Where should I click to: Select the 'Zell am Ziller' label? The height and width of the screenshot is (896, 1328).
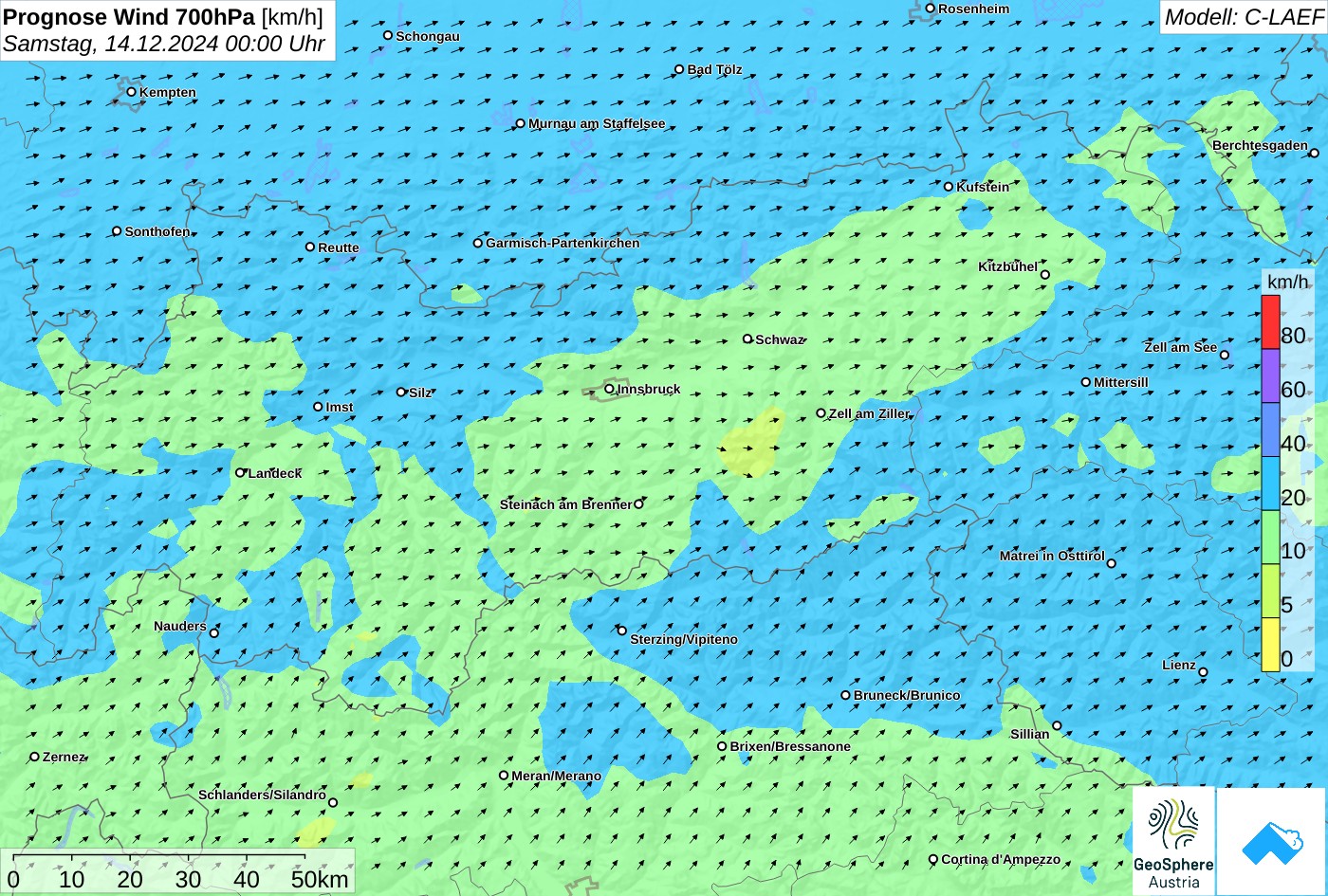[x=869, y=413]
